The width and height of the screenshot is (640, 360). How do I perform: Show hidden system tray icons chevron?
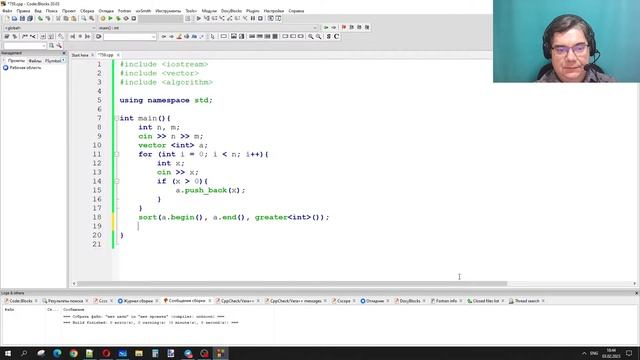tap(584, 353)
